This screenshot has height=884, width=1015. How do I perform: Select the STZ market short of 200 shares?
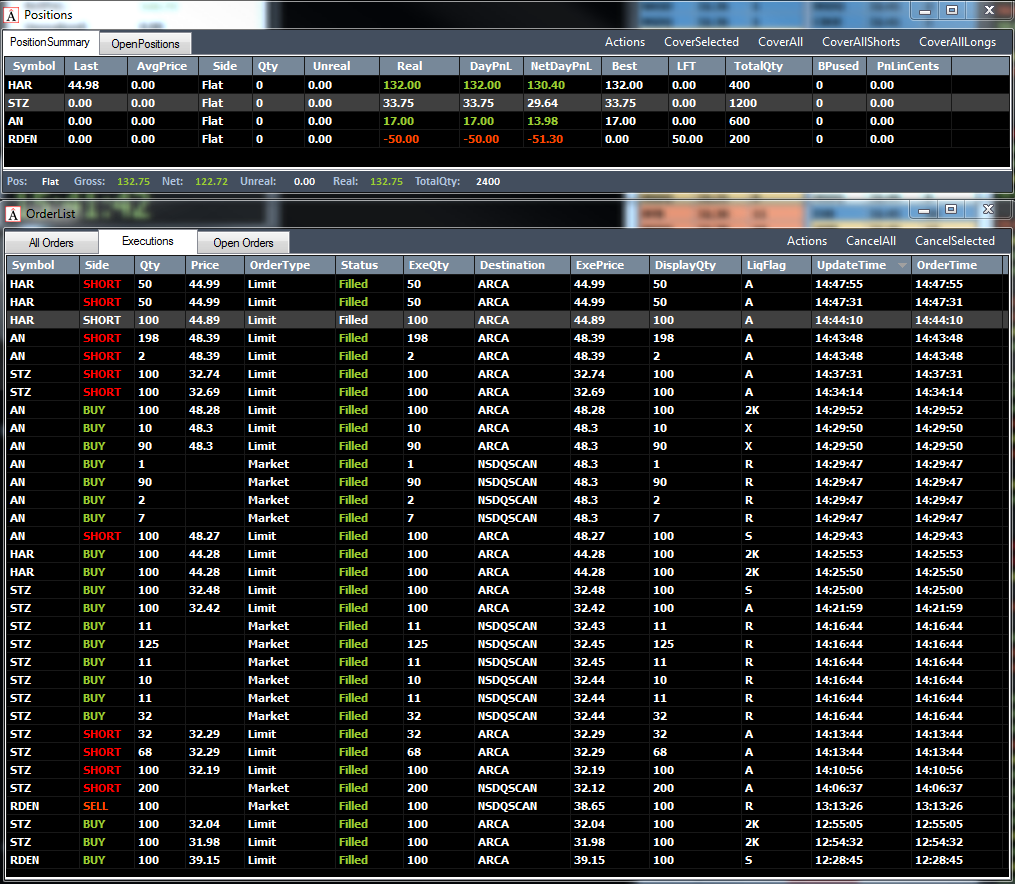coord(507,788)
